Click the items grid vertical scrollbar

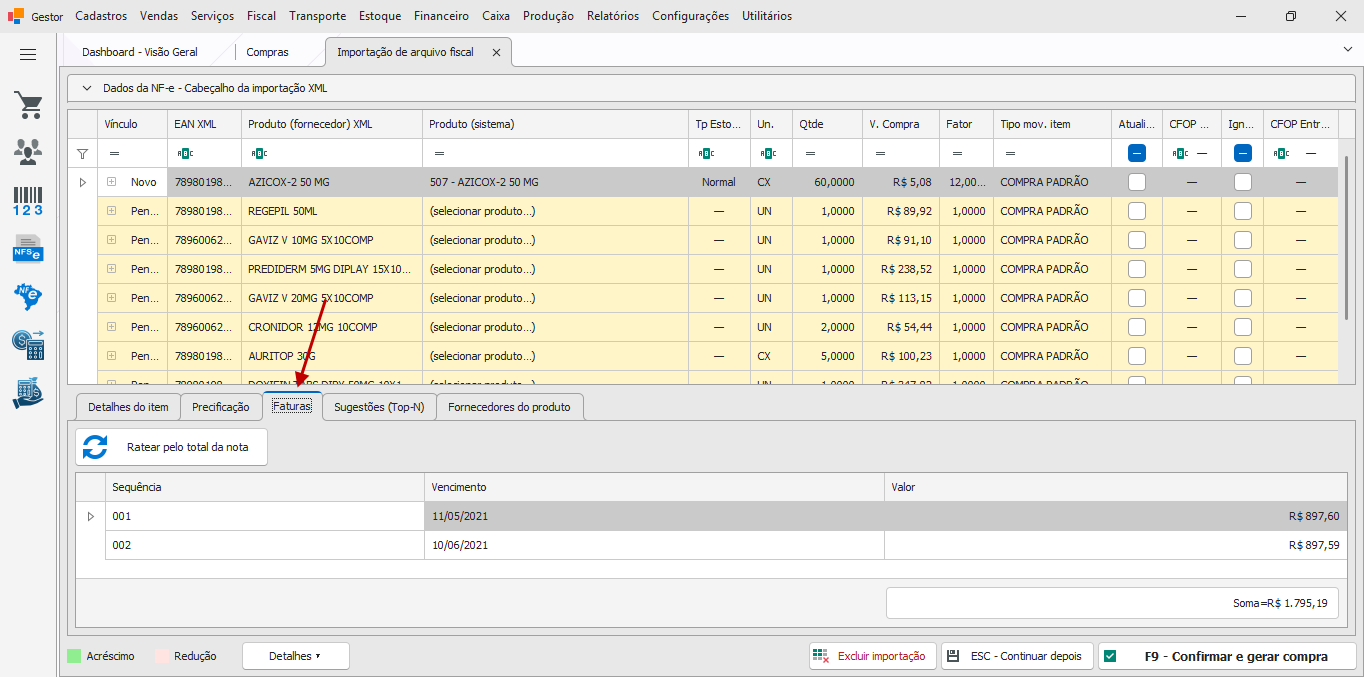1348,237
